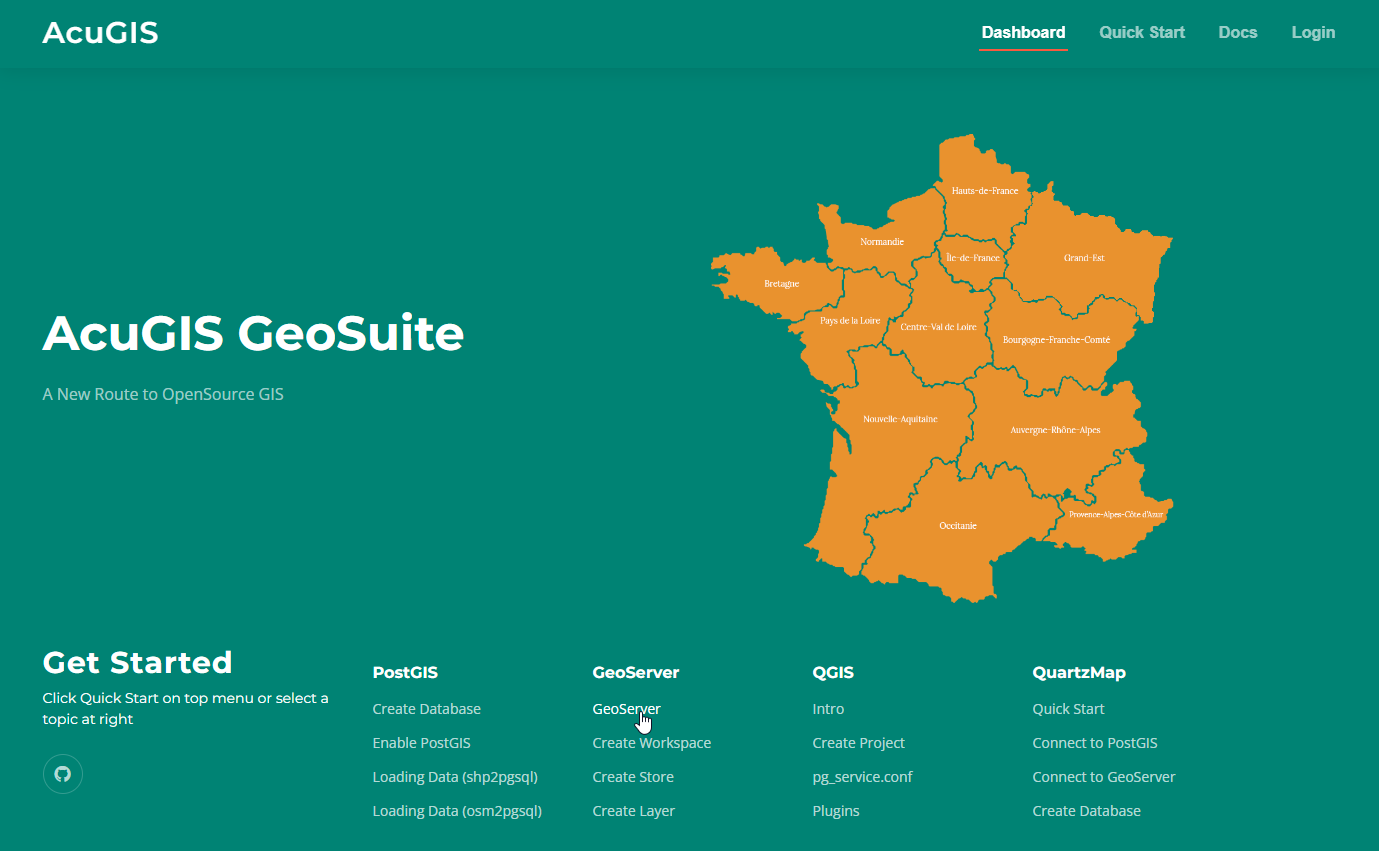Image resolution: width=1379 pixels, height=851 pixels.
Task: Click the GeoServer column heading
Action: tap(636, 673)
